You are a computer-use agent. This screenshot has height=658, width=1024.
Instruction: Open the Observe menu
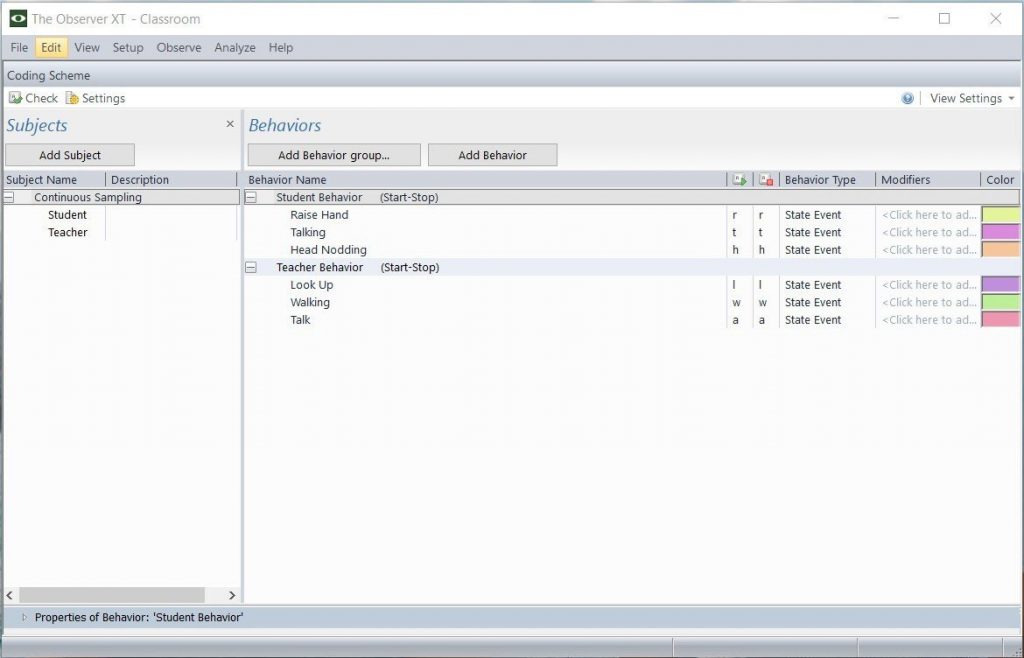[178, 47]
